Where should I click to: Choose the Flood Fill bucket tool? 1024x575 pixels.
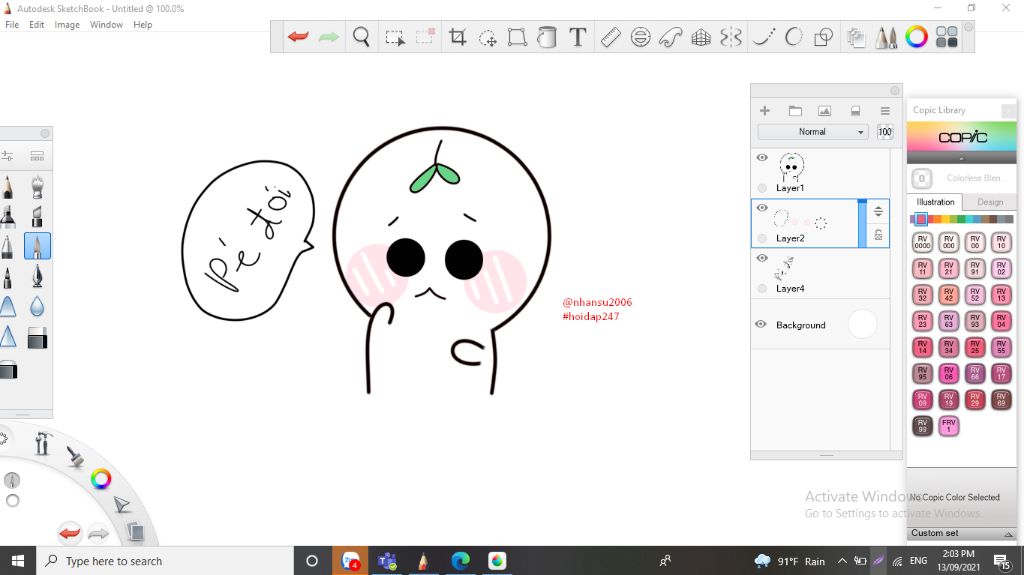click(547, 37)
